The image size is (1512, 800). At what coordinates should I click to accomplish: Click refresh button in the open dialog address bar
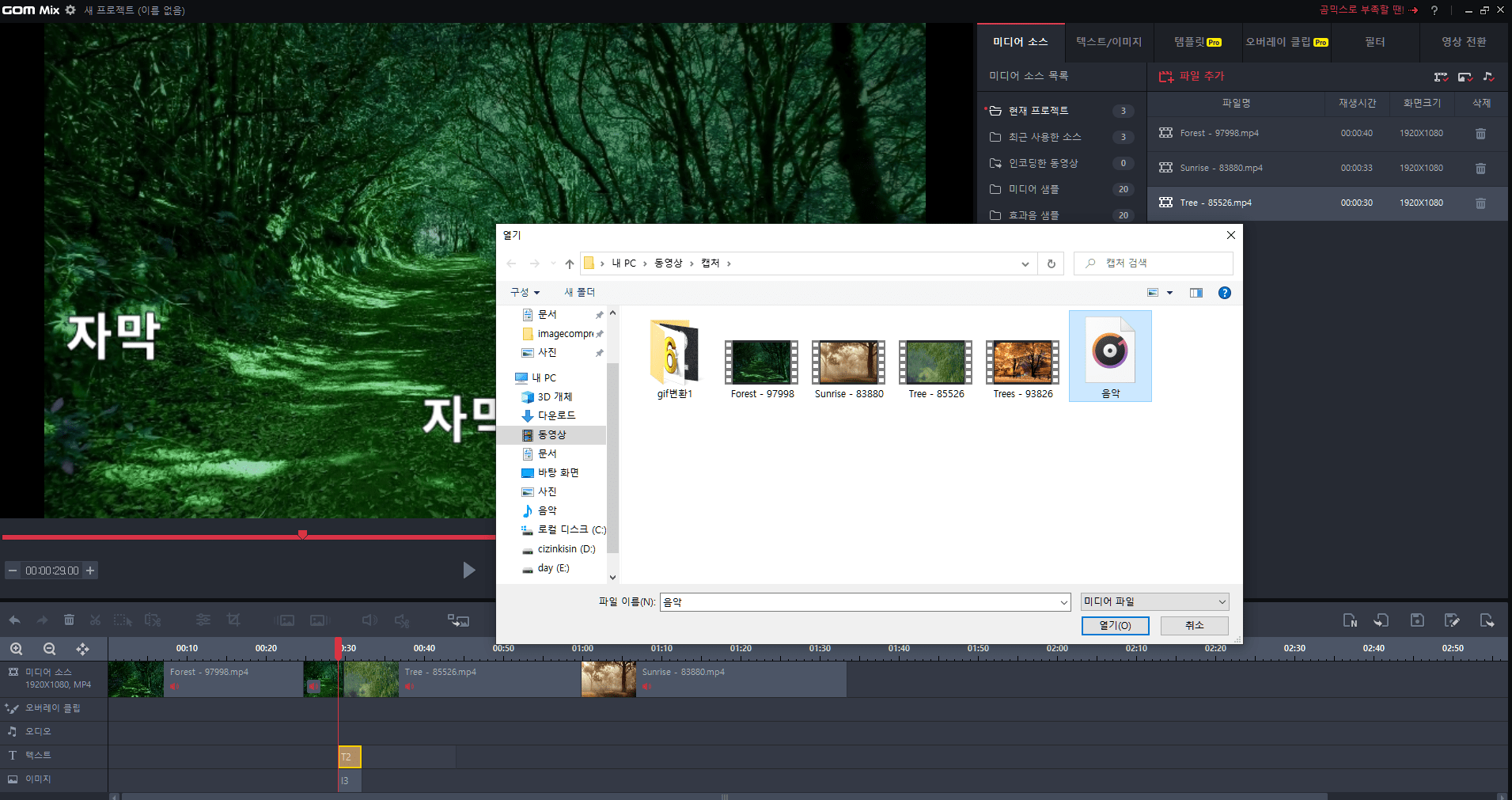(x=1052, y=264)
